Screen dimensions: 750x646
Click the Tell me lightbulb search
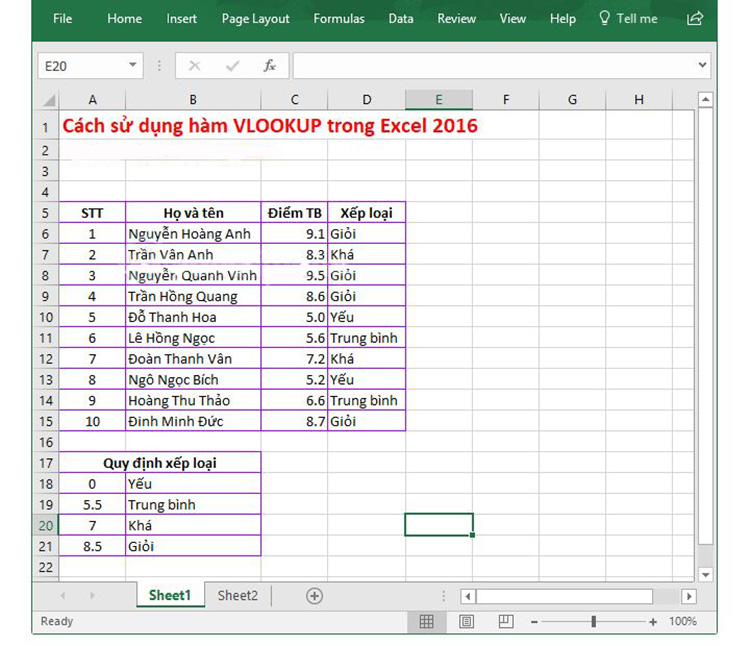pos(628,19)
